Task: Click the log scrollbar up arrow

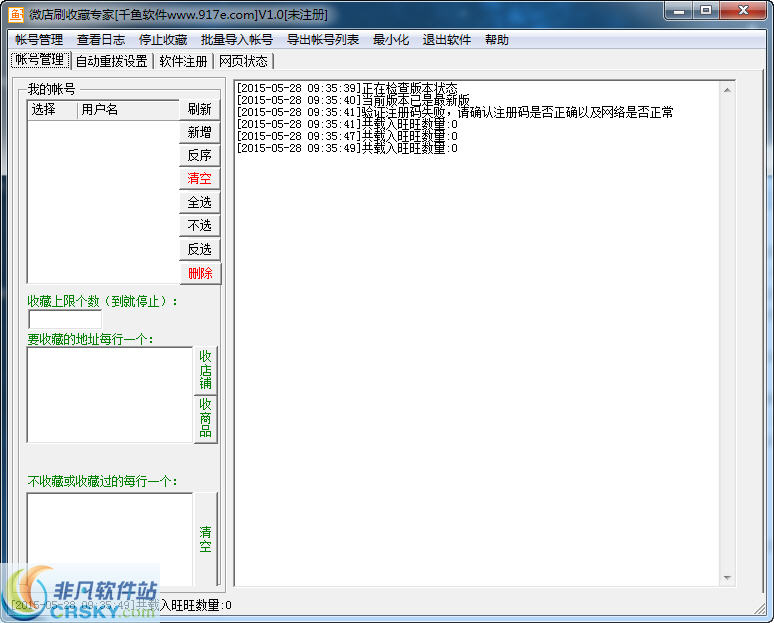Action: click(727, 90)
